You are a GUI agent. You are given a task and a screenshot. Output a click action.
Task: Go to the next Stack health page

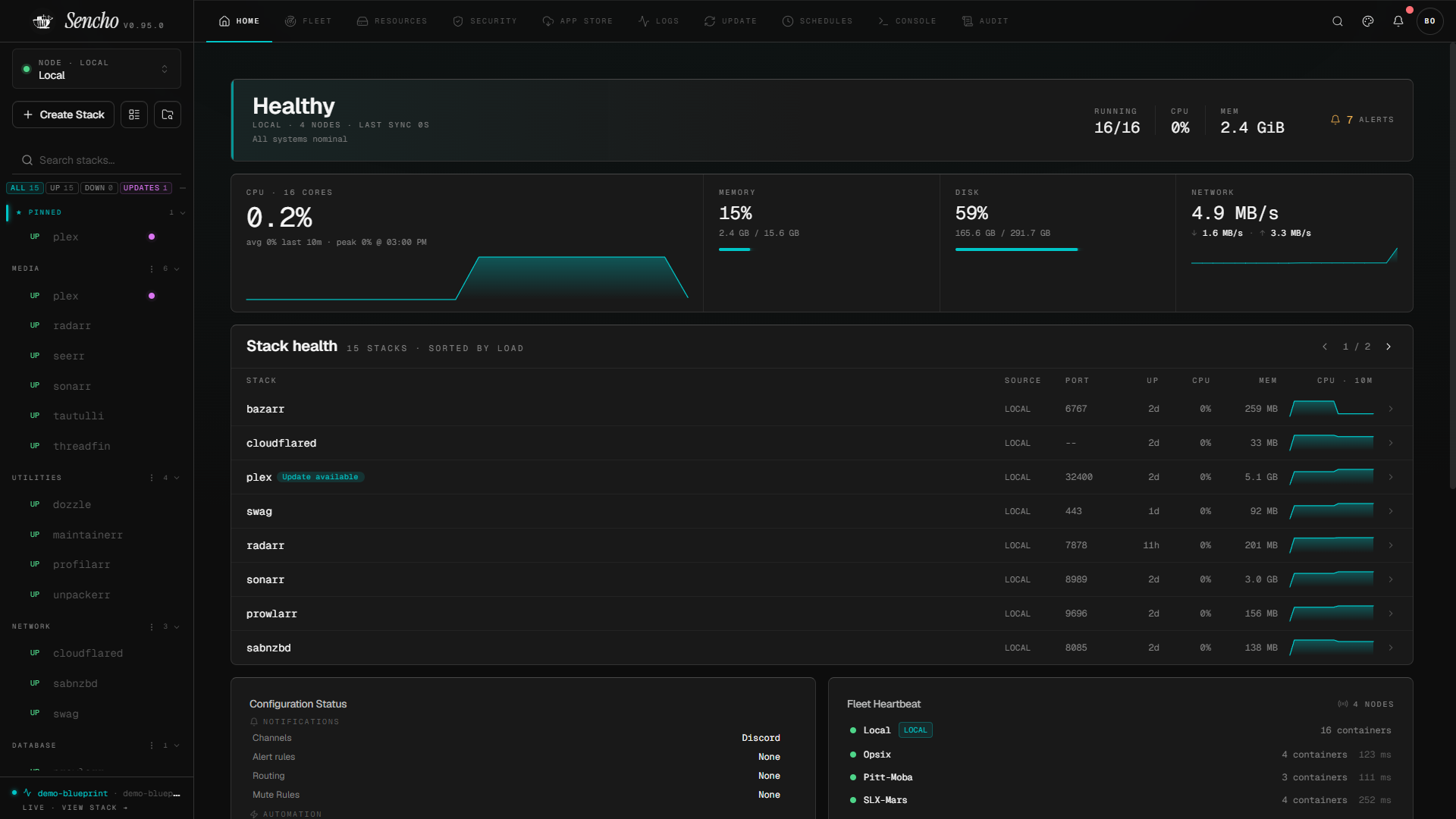coord(1389,347)
